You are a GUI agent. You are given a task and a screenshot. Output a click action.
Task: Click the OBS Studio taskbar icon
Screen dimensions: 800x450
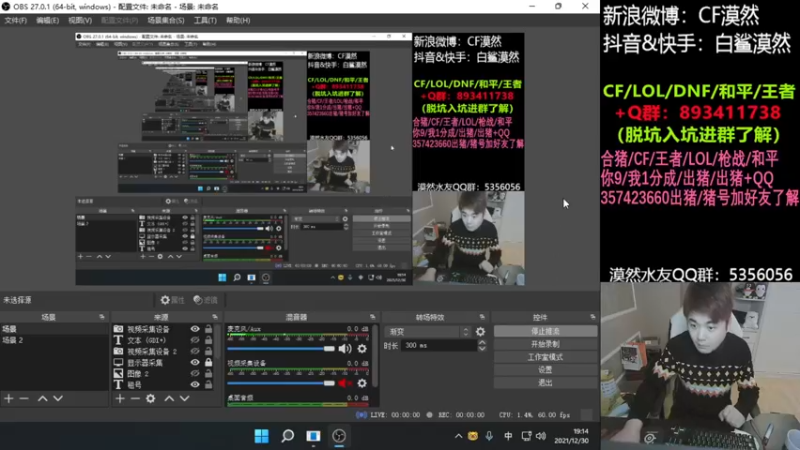tap(339, 436)
